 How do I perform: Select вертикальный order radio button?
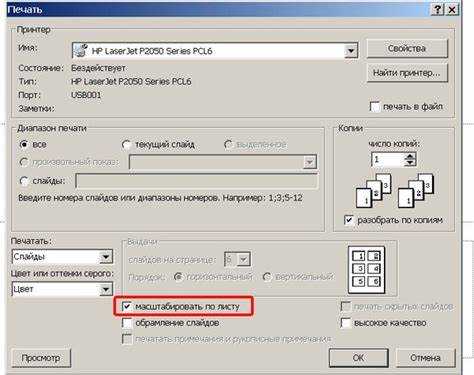267,277
